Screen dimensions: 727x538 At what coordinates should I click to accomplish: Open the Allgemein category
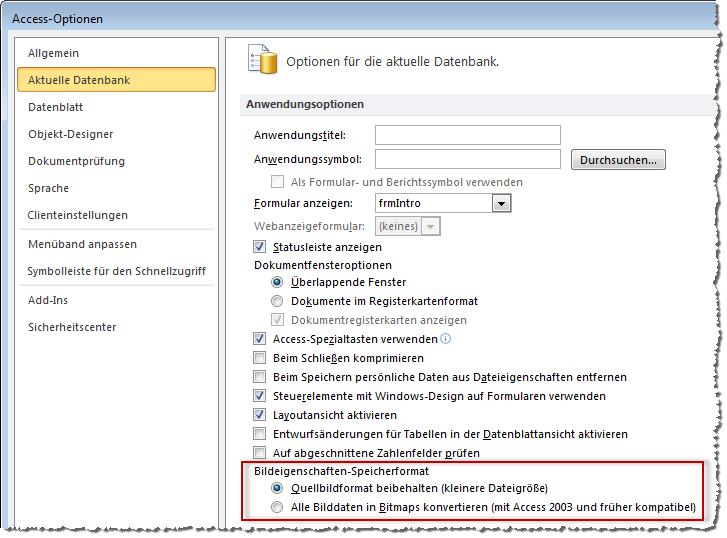(53, 53)
